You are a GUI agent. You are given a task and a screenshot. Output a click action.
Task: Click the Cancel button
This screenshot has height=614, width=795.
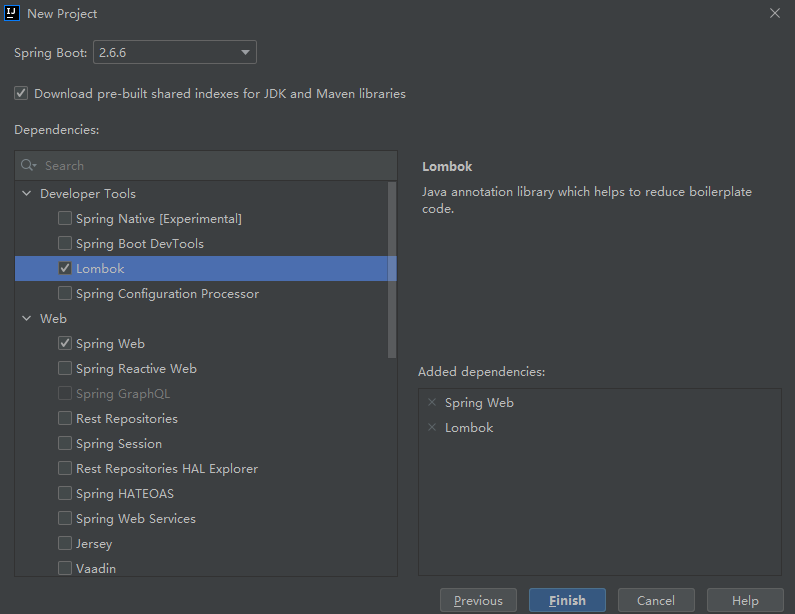656,600
